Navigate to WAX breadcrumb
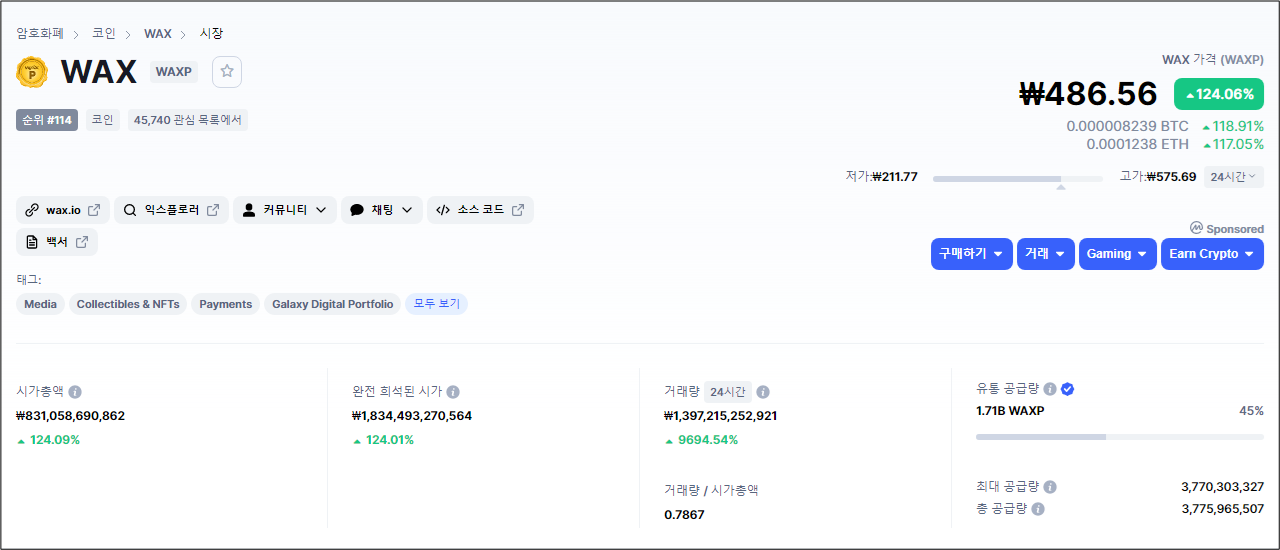The width and height of the screenshot is (1280, 550). [x=158, y=33]
